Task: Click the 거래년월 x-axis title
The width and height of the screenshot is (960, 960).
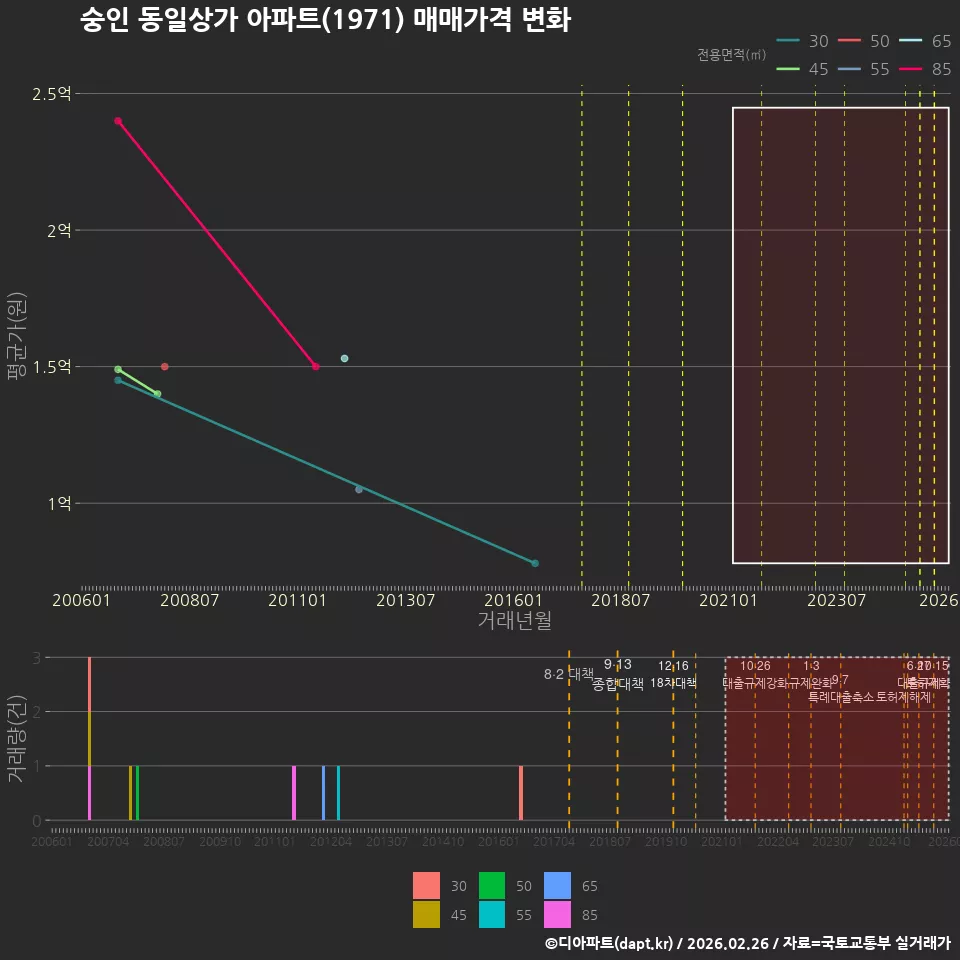Action: pyautogui.click(x=515, y=620)
